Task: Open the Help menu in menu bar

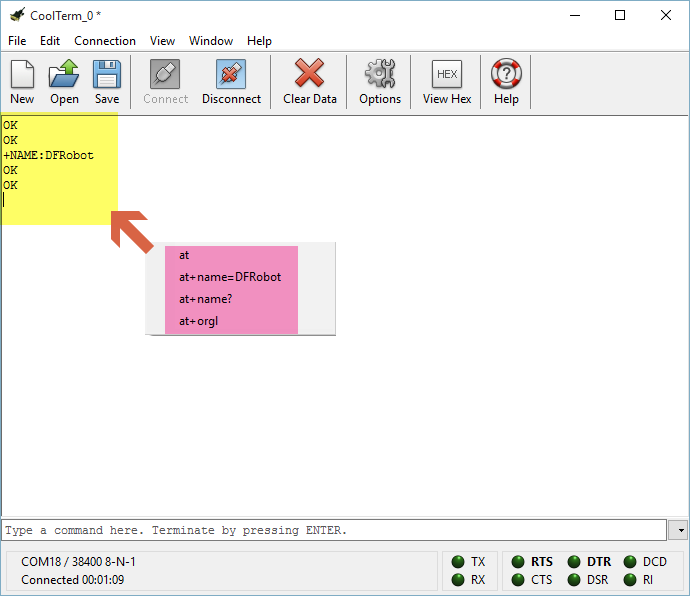Action: [259, 41]
